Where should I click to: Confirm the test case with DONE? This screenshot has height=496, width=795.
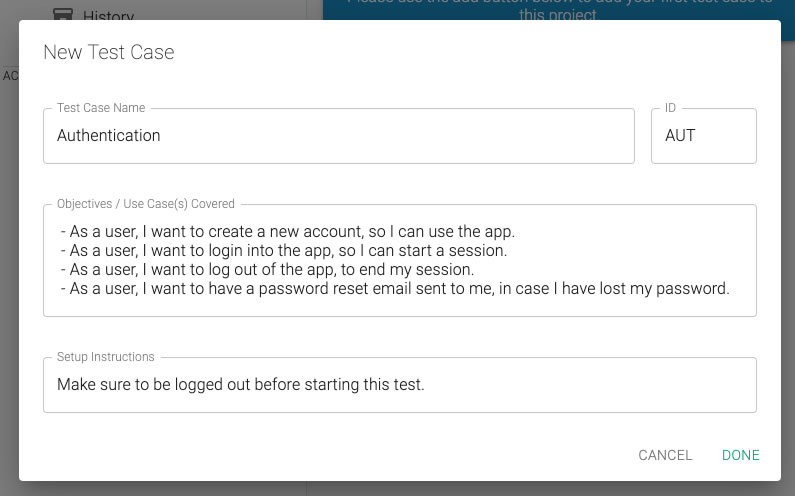point(740,455)
